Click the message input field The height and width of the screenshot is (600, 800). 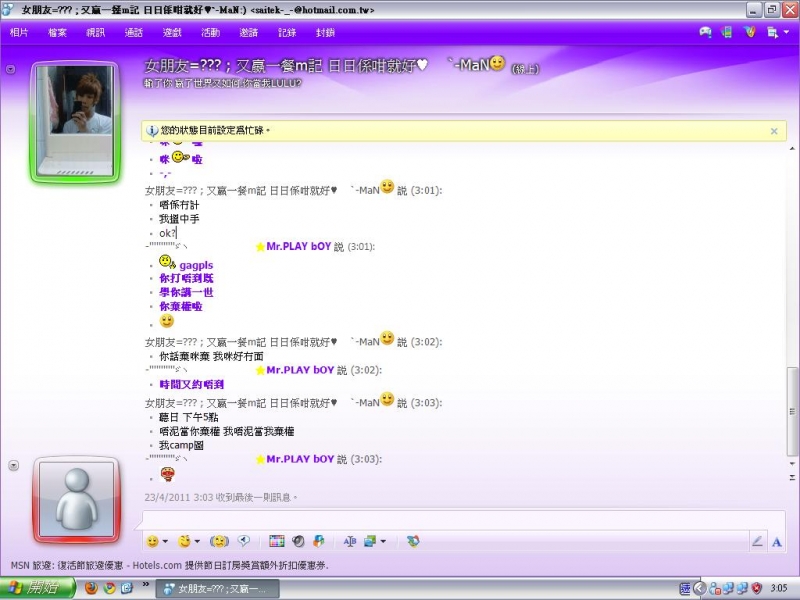click(x=463, y=519)
